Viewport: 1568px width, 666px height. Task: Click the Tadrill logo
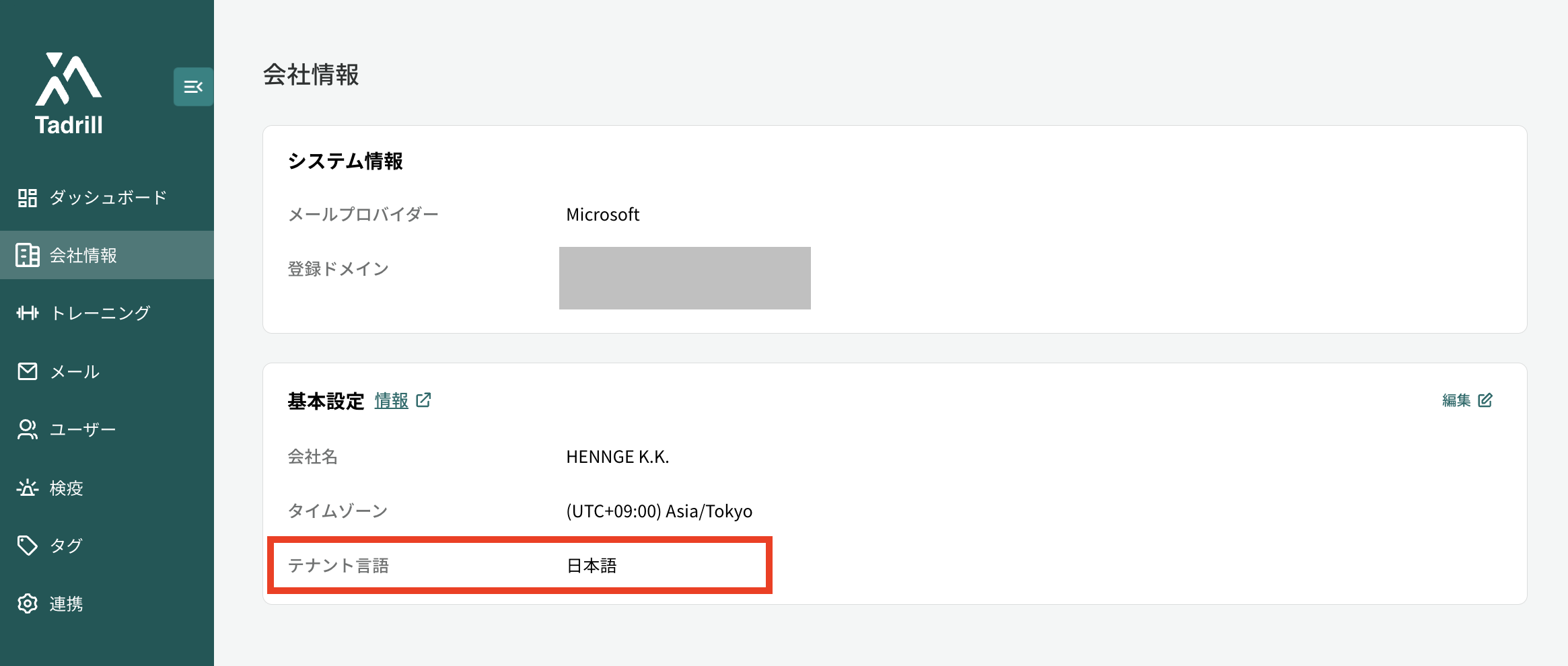pyautogui.click(x=69, y=94)
